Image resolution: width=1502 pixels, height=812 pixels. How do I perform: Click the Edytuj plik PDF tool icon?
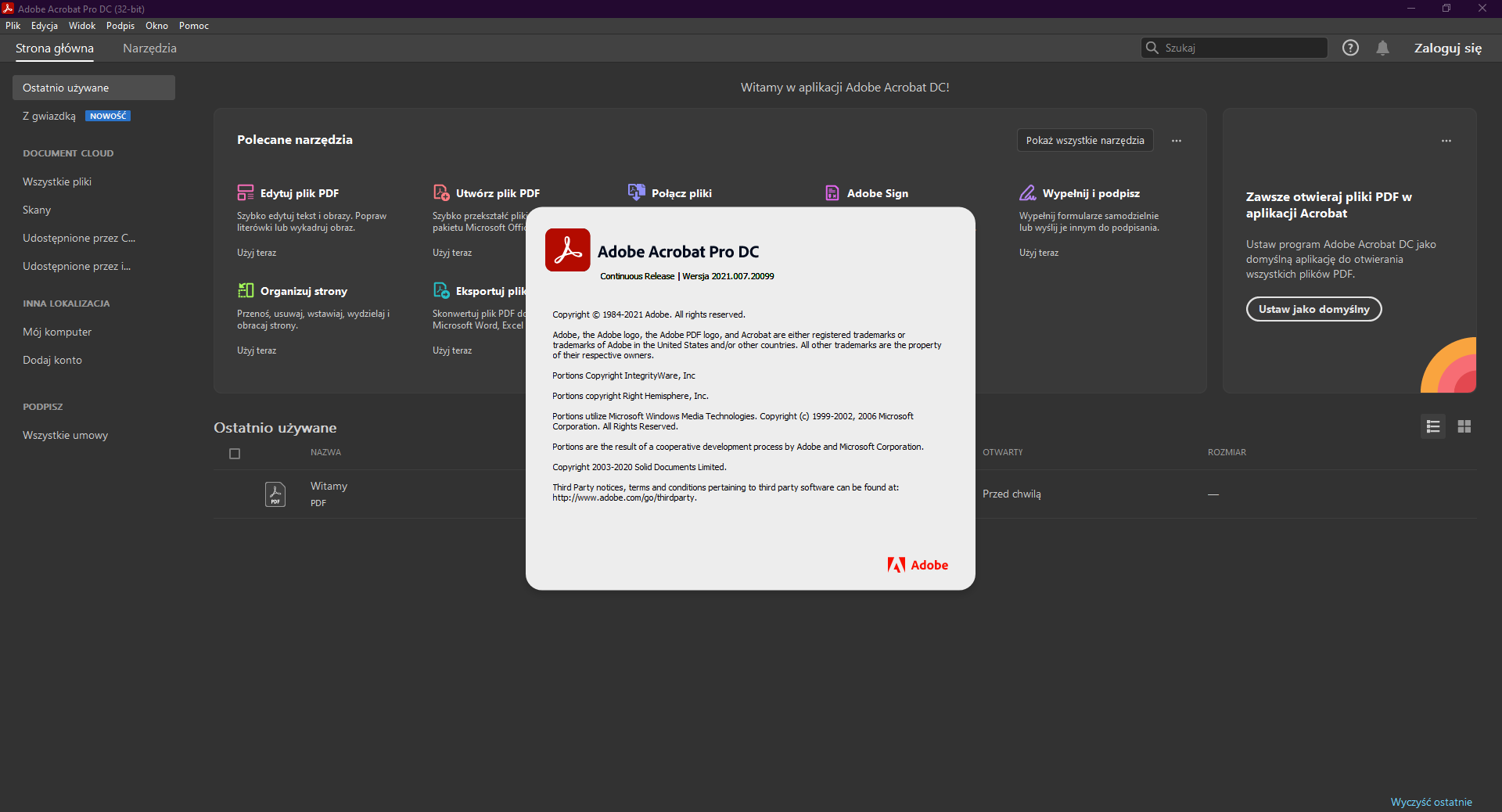click(x=246, y=192)
